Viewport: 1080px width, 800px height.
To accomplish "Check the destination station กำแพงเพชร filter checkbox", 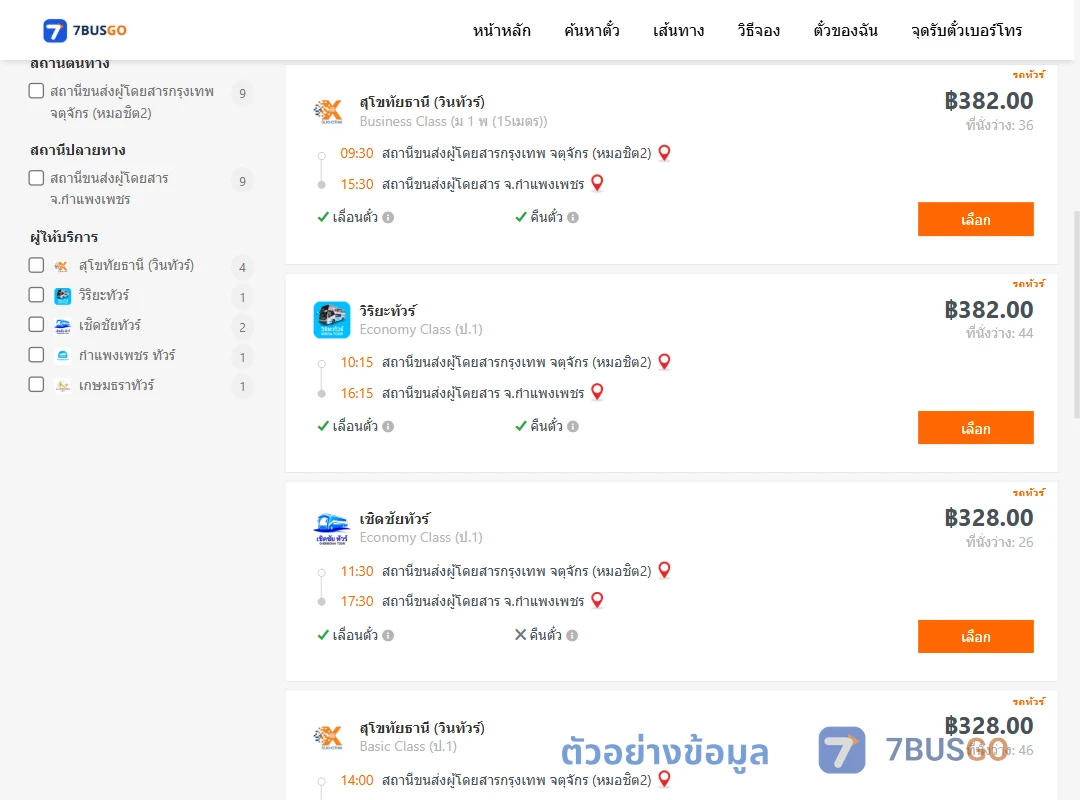I will click(x=37, y=178).
